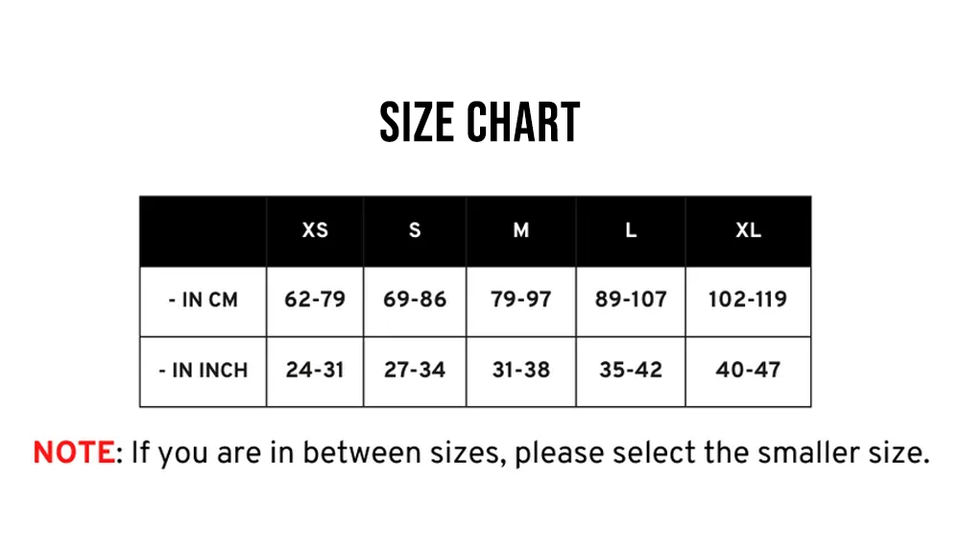Screen dimensions: 960x554
Task: Click the red NOTE label
Action: [73, 453]
